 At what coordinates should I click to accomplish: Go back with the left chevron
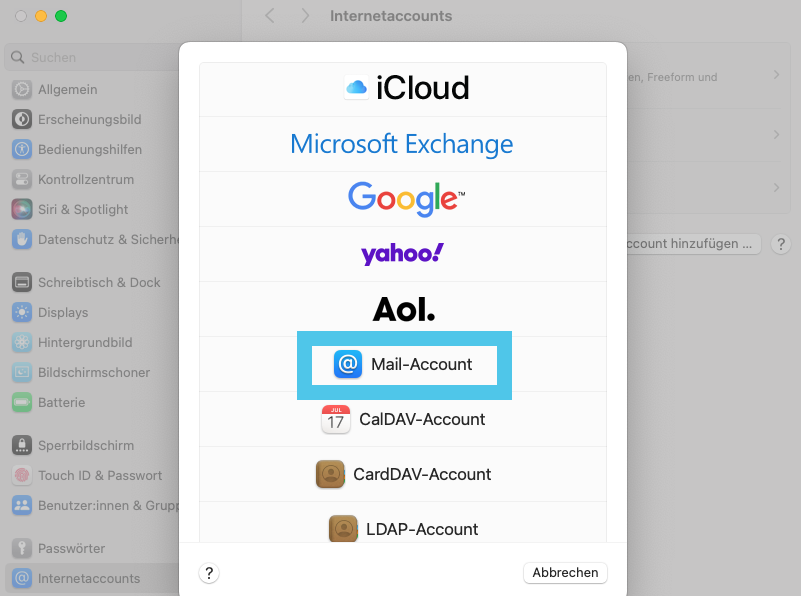click(270, 16)
